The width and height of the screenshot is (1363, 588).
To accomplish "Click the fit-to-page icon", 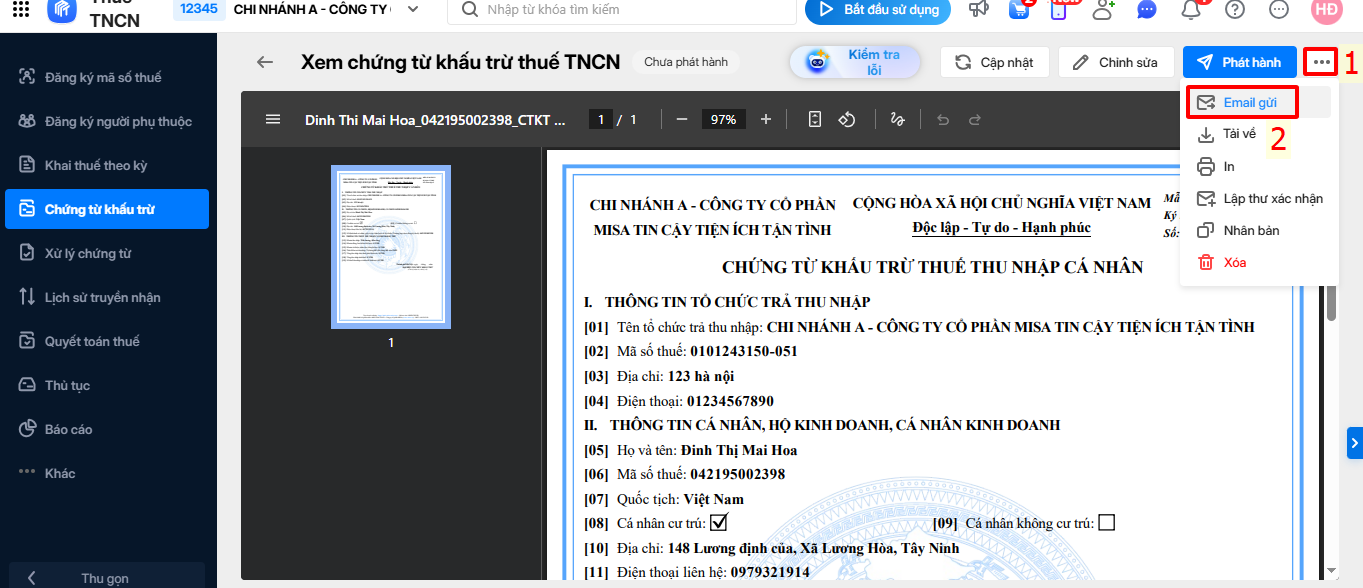I will (x=815, y=119).
